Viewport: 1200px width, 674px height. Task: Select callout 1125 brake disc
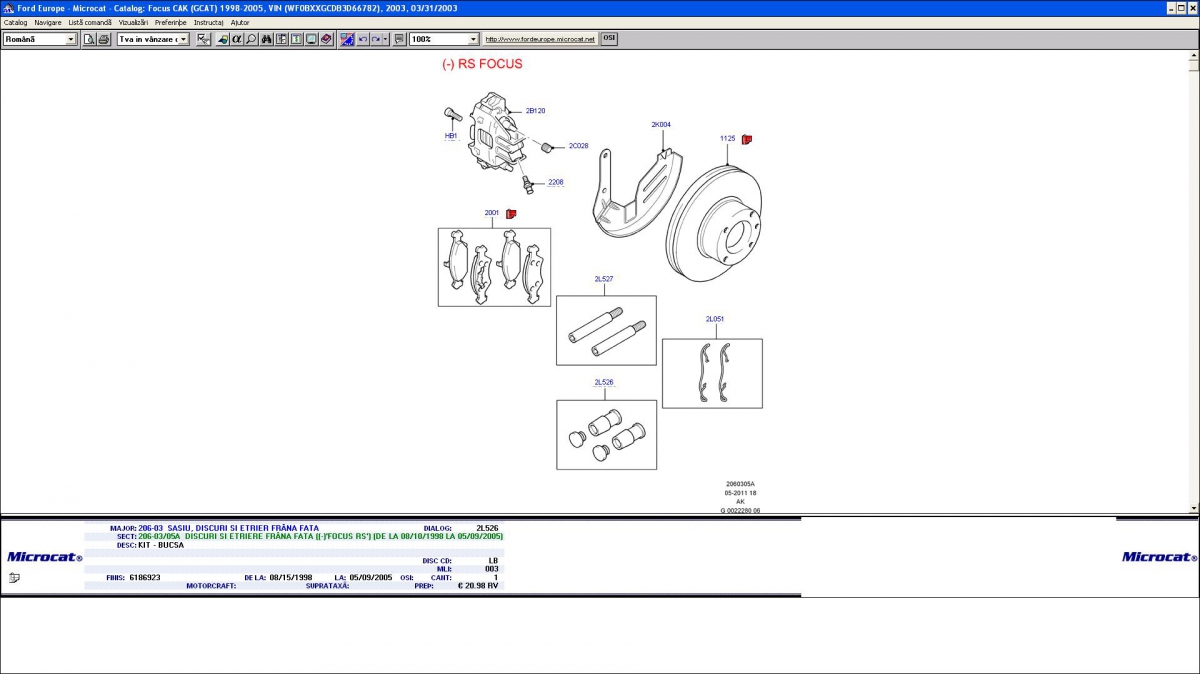coord(727,139)
